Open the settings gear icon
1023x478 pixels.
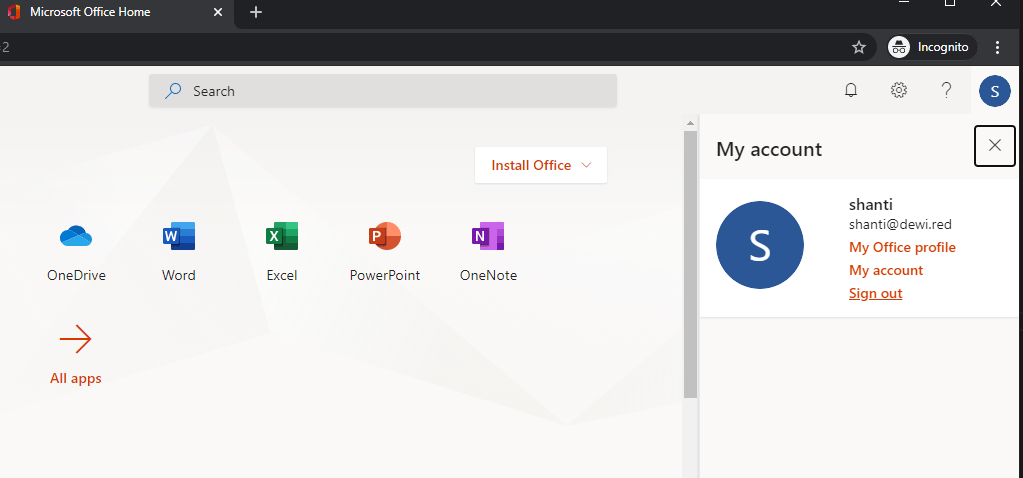[x=899, y=91]
